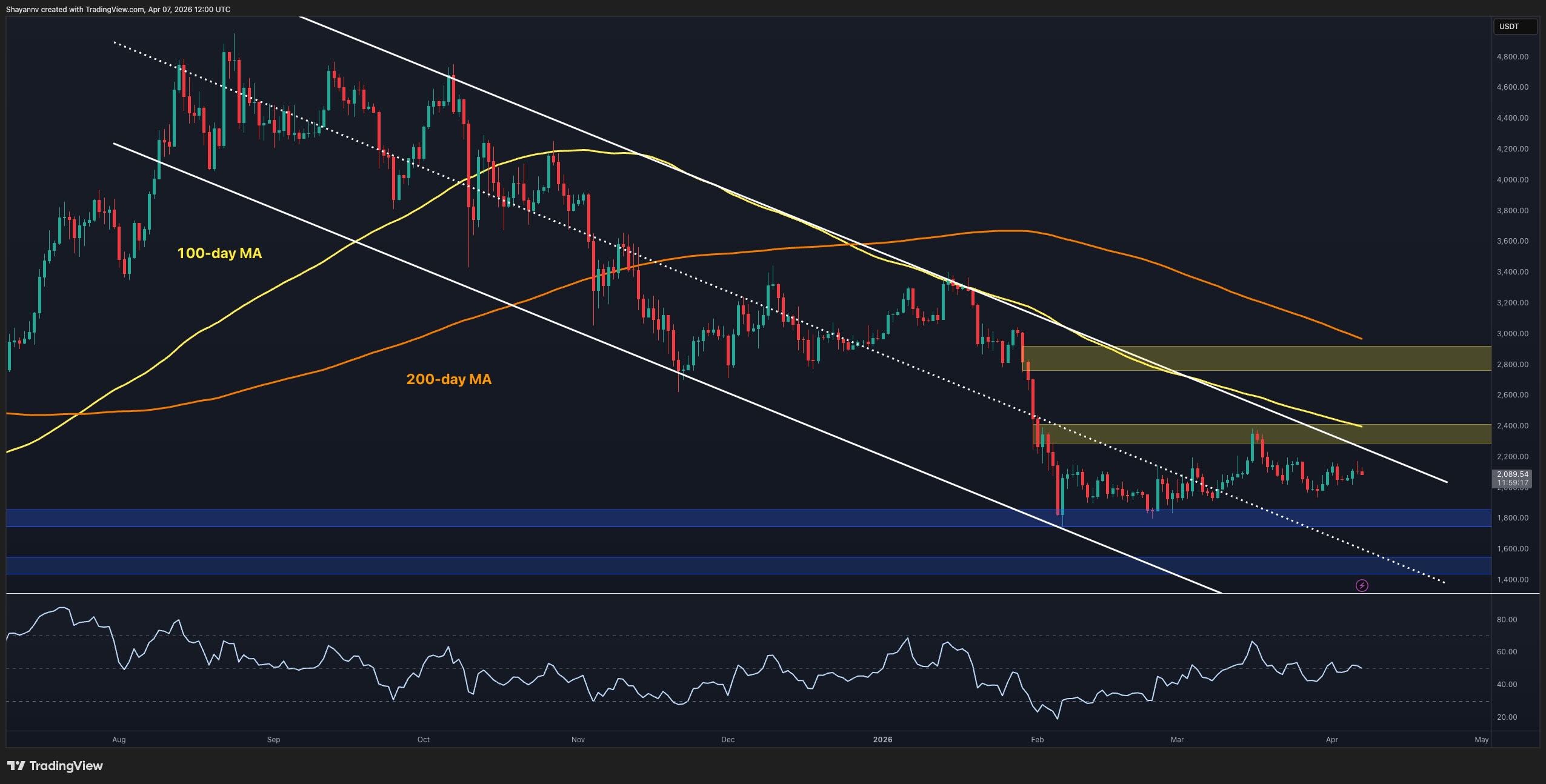Click the 2026 label on the time axis
This screenshot has height=784, width=1546.
tap(882, 739)
